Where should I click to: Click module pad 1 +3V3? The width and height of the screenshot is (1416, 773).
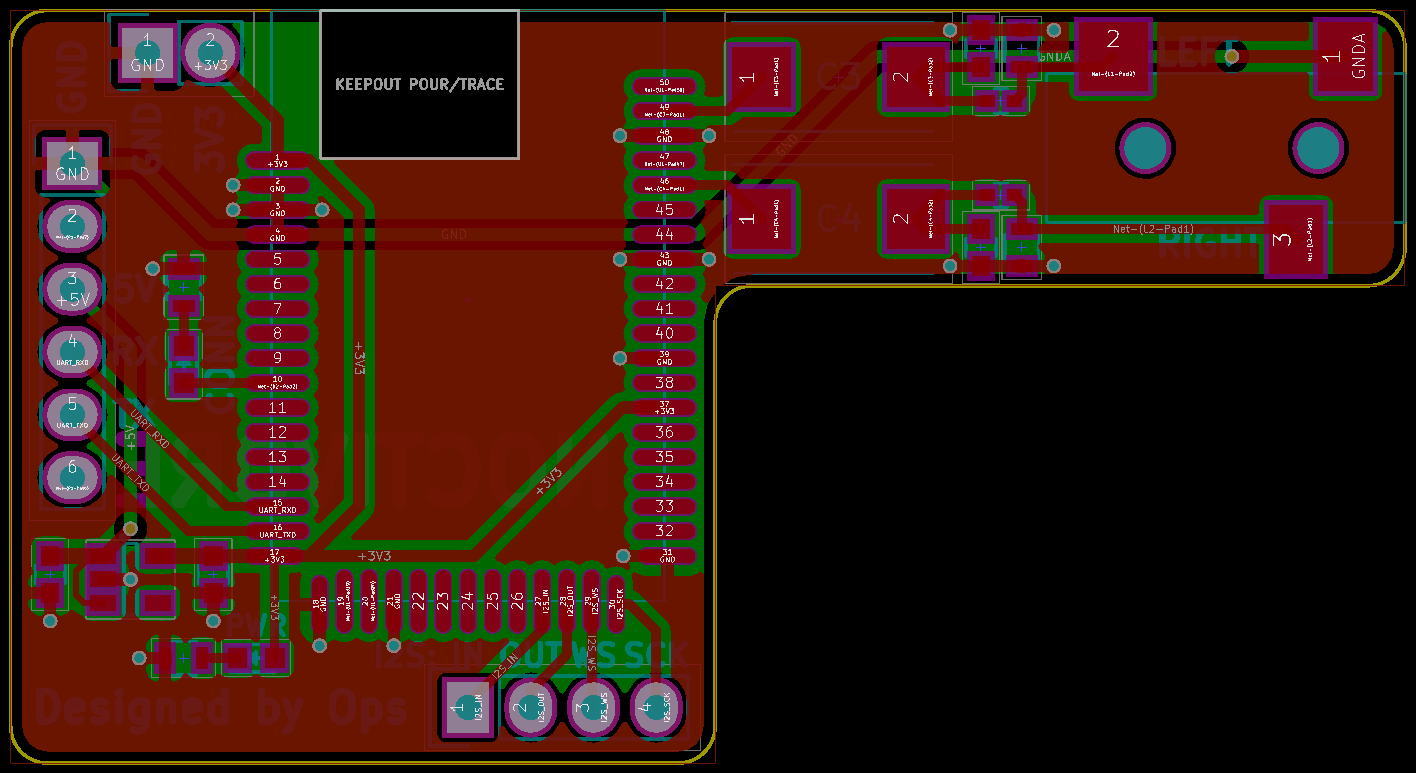pyautogui.click(x=278, y=160)
